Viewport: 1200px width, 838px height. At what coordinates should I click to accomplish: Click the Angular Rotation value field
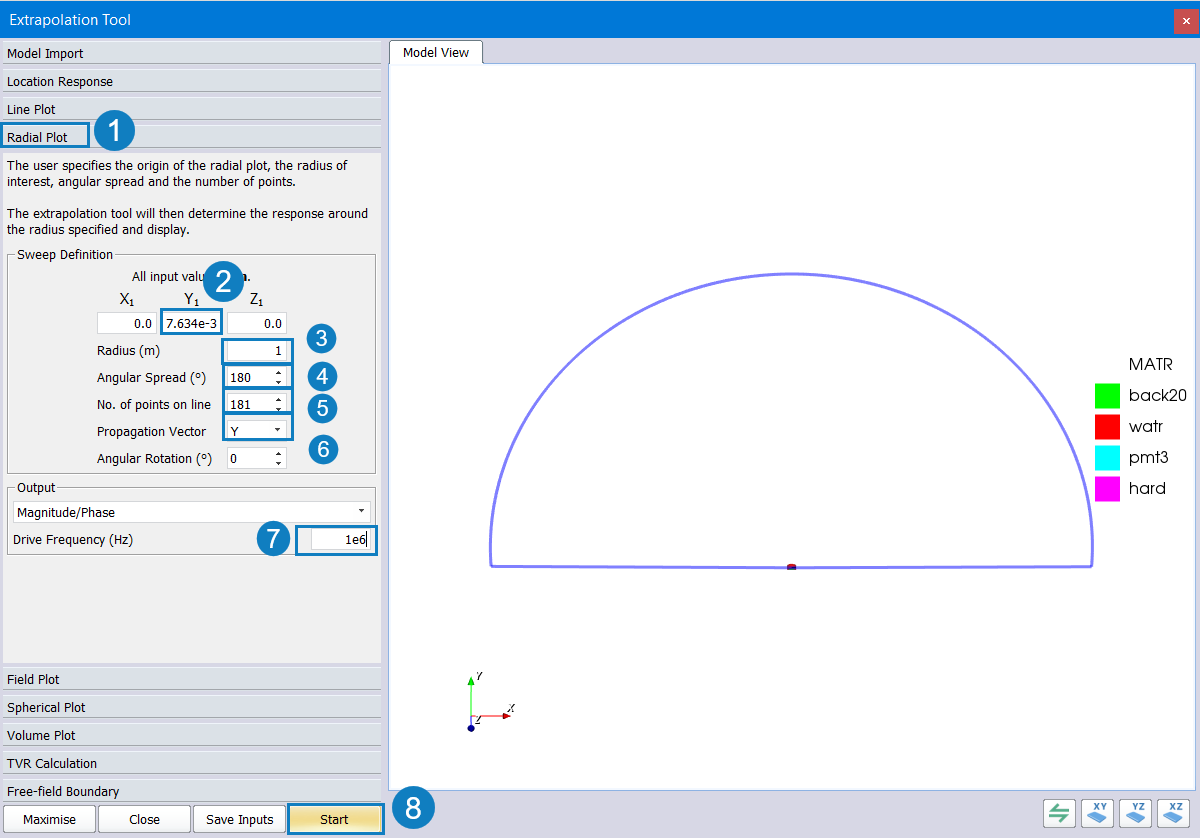click(x=249, y=458)
